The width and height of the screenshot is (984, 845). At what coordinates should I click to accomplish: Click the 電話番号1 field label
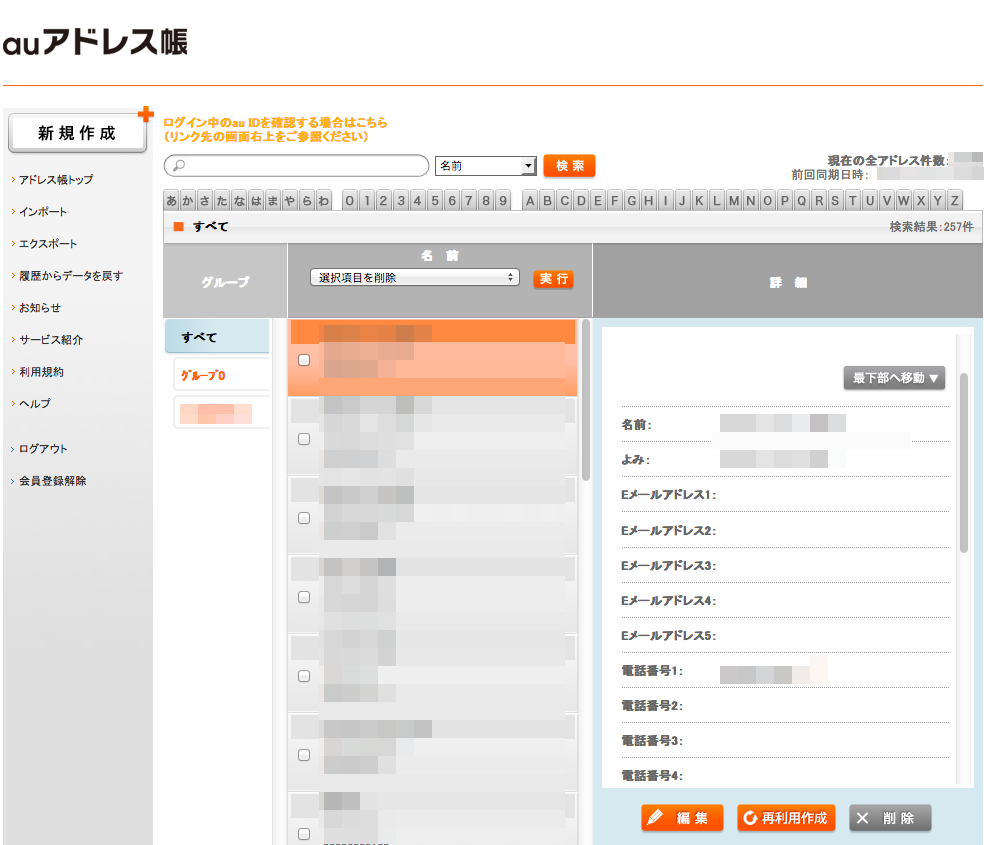(652, 671)
